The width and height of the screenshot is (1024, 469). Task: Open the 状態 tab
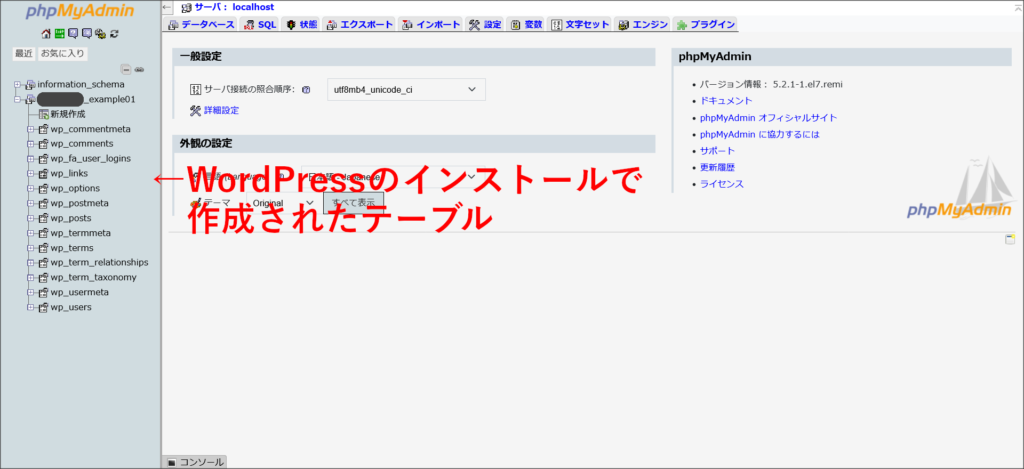302,25
